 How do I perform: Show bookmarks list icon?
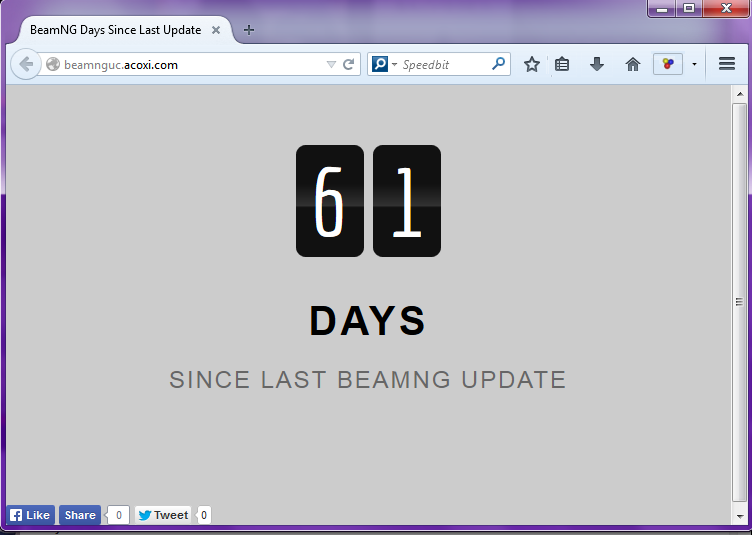[562, 64]
